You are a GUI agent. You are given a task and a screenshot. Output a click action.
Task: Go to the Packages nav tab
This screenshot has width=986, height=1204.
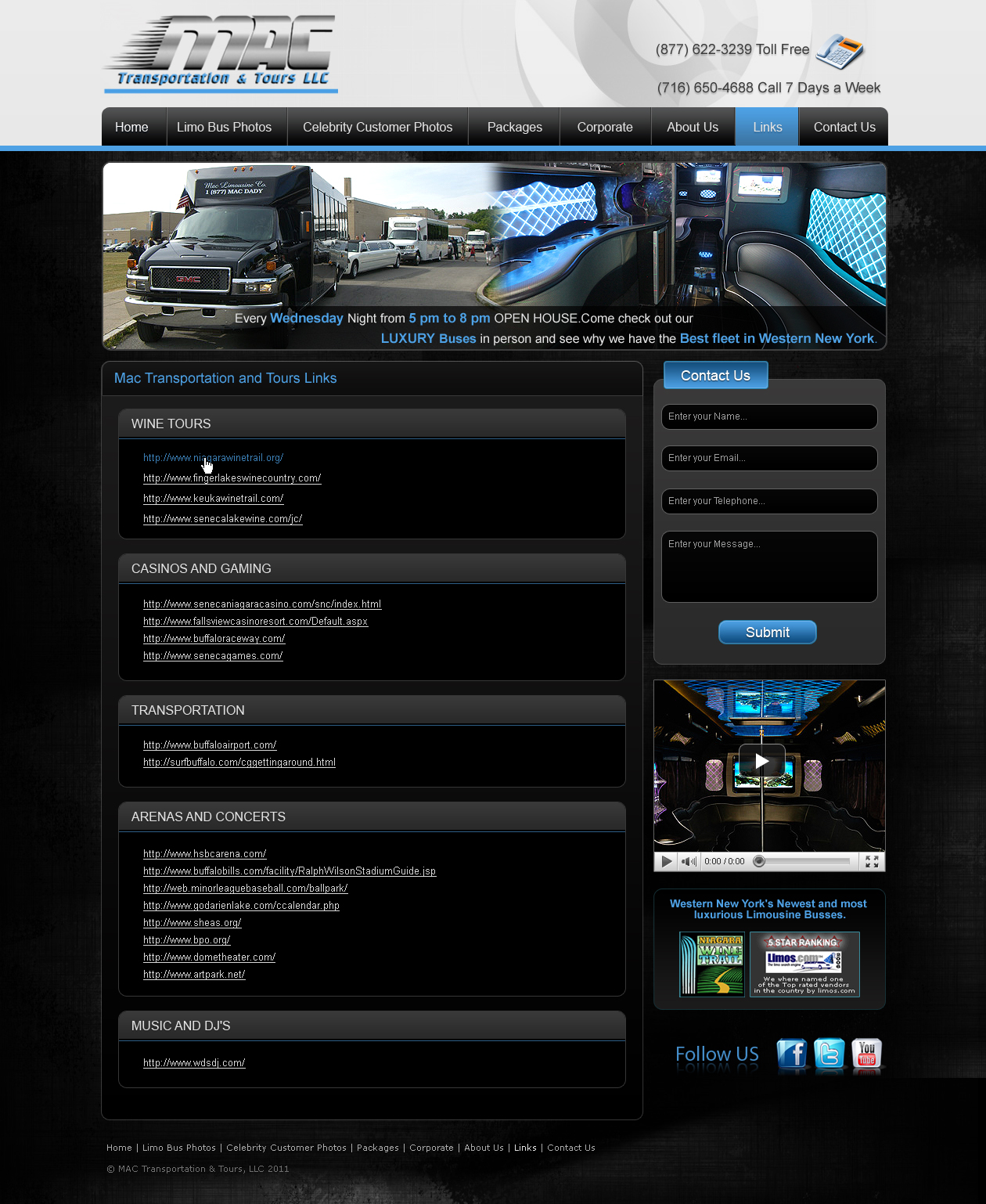pyautogui.click(x=514, y=127)
